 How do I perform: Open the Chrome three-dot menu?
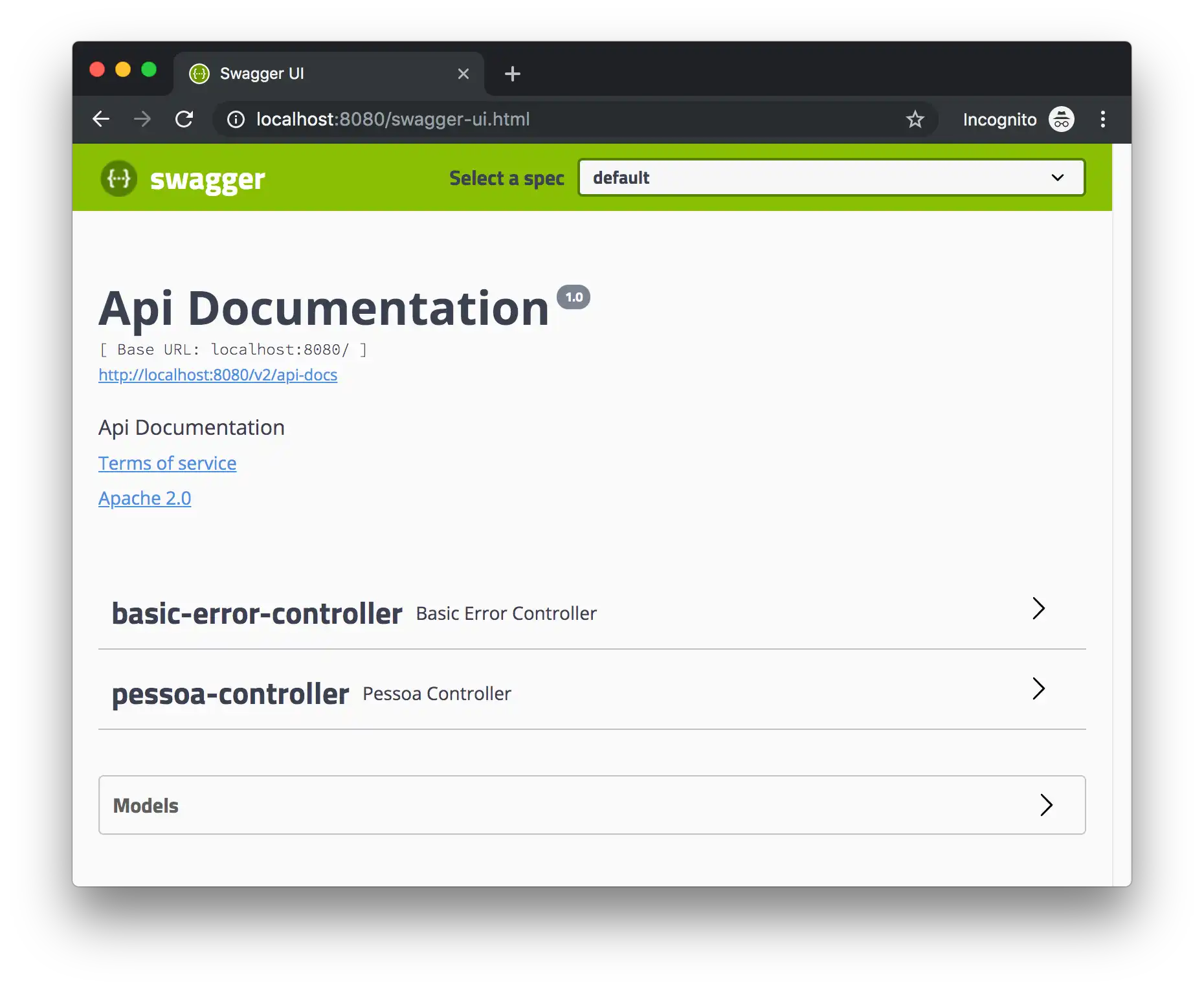[x=1103, y=119]
